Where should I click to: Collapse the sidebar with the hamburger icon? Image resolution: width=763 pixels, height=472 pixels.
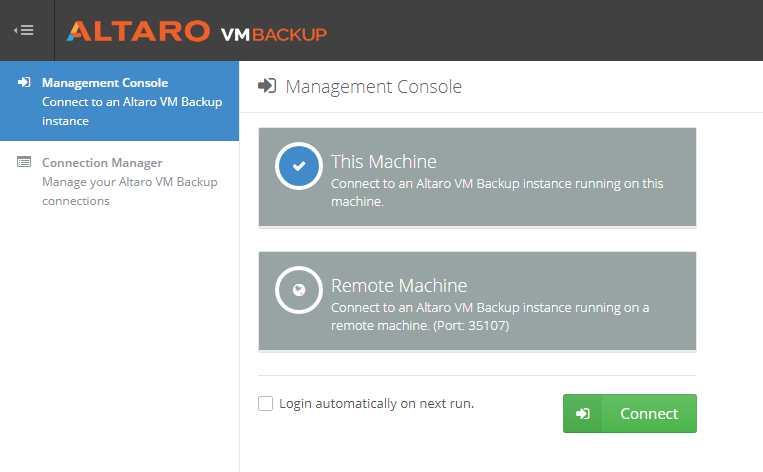tap(24, 30)
